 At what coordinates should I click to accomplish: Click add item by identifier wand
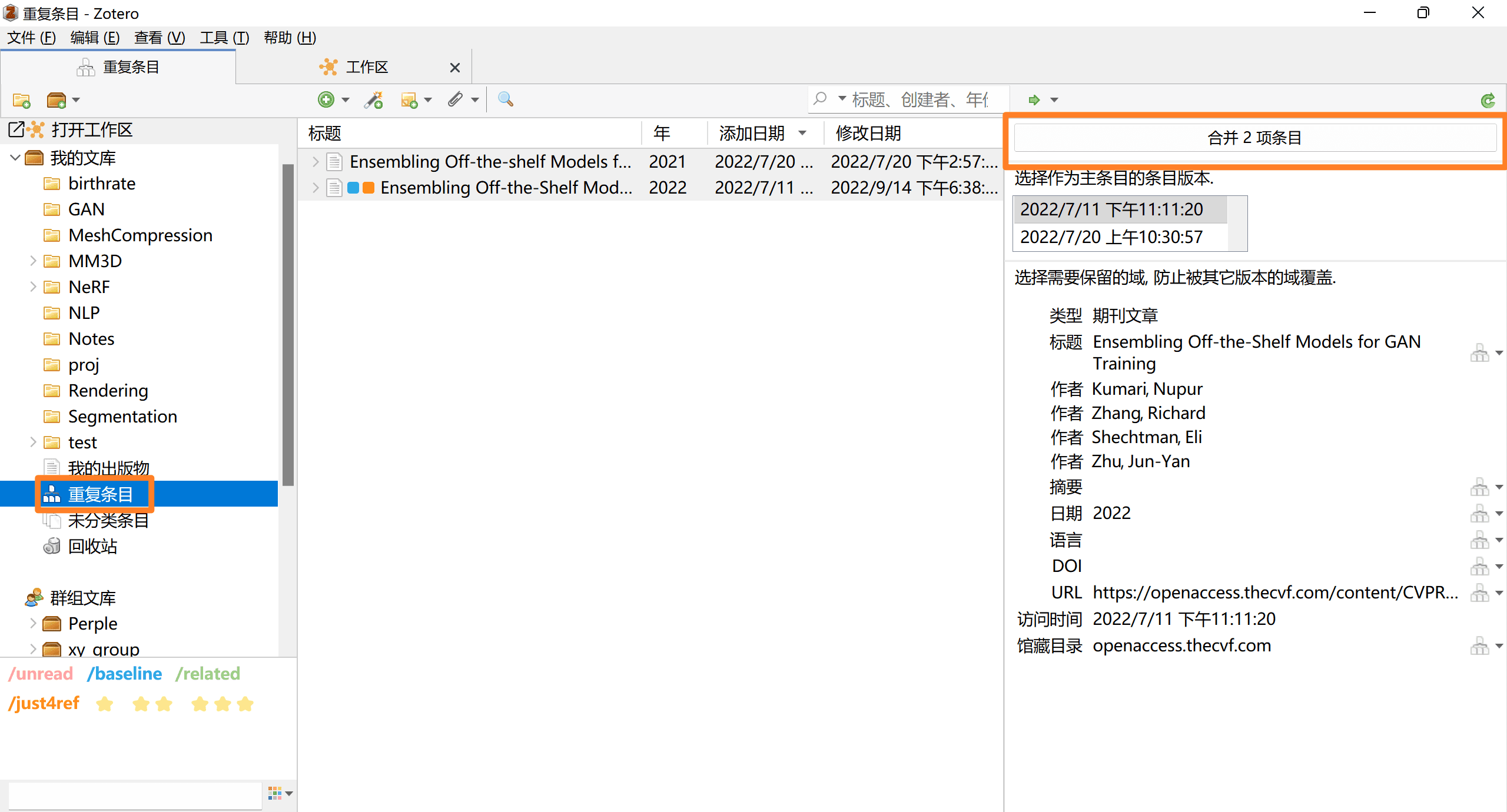click(x=374, y=99)
